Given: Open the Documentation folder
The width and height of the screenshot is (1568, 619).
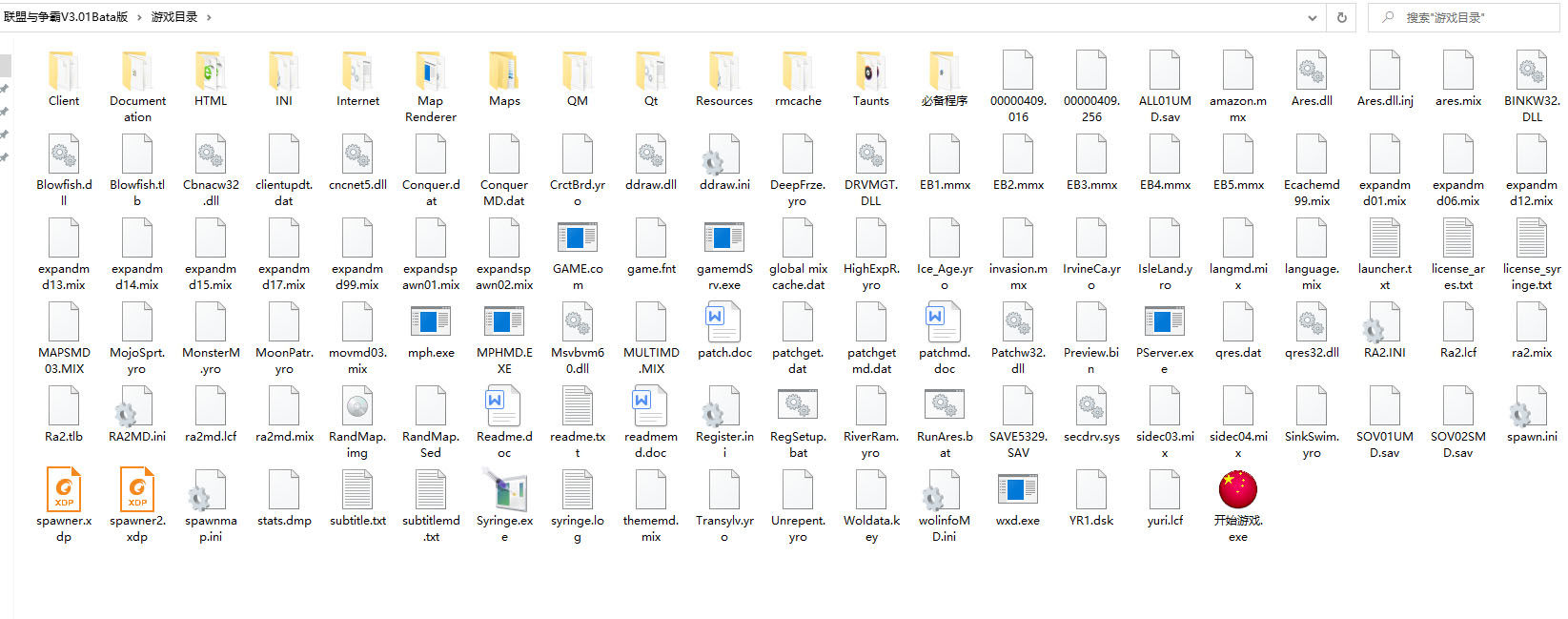Looking at the screenshot, I should click(137, 71).
